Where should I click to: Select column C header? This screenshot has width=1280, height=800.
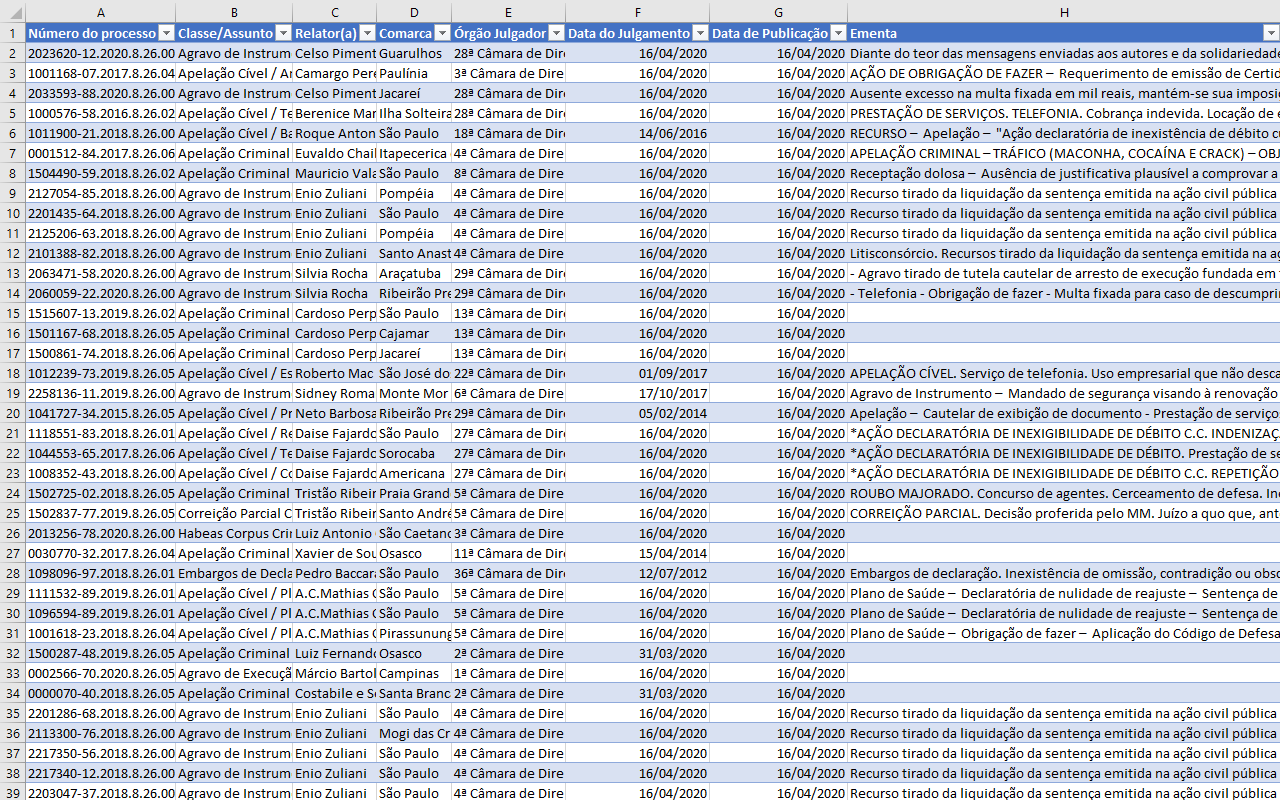coord(335,12)
